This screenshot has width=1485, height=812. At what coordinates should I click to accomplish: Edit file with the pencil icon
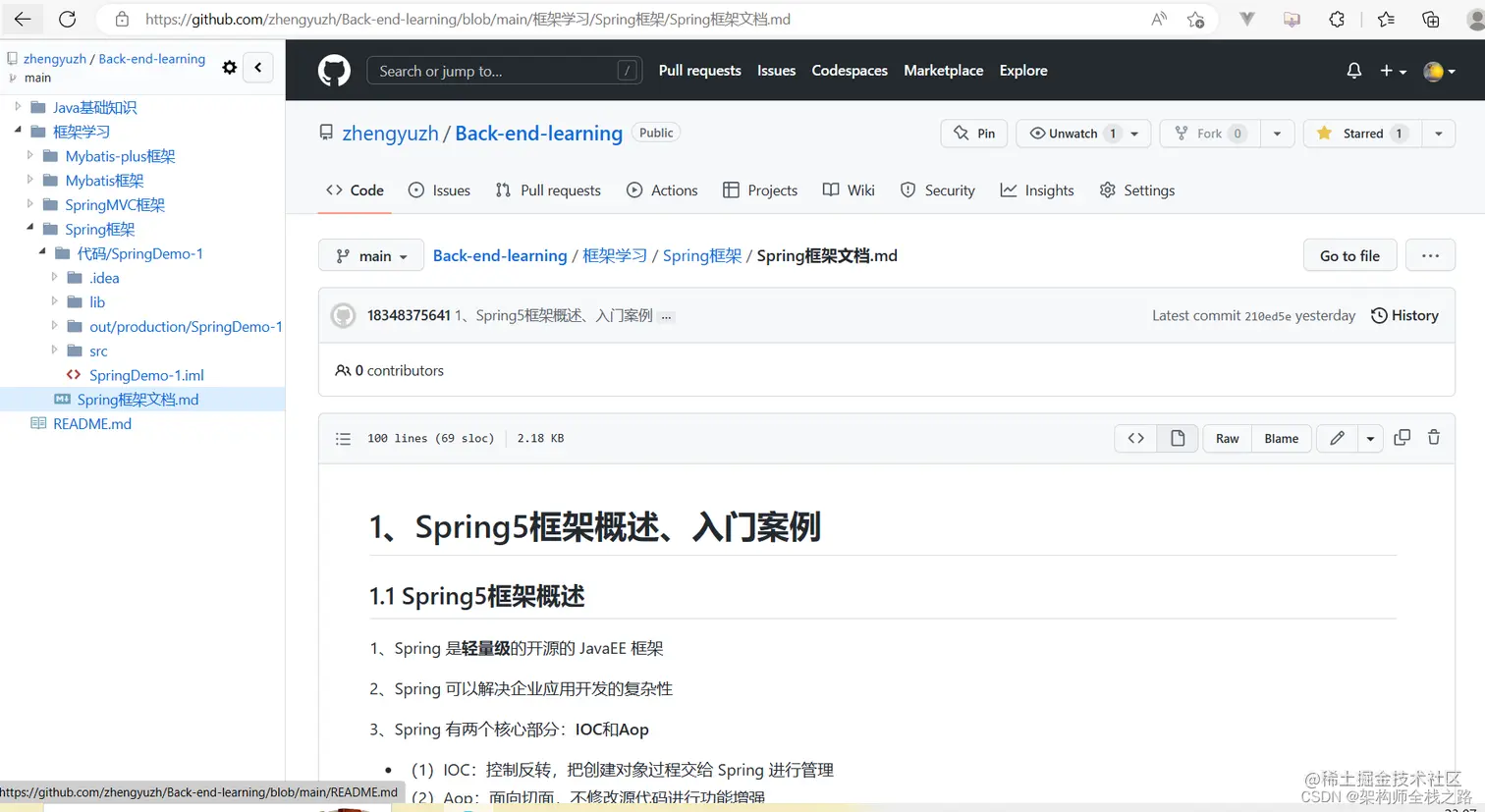[1337, 438]
